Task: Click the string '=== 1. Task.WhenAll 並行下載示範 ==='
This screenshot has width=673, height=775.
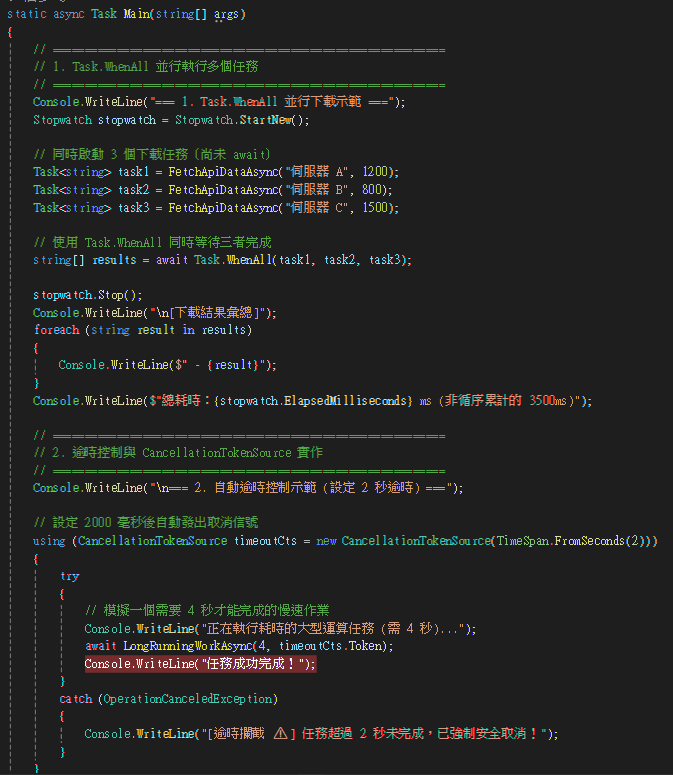Action: (x=273, y=102)
